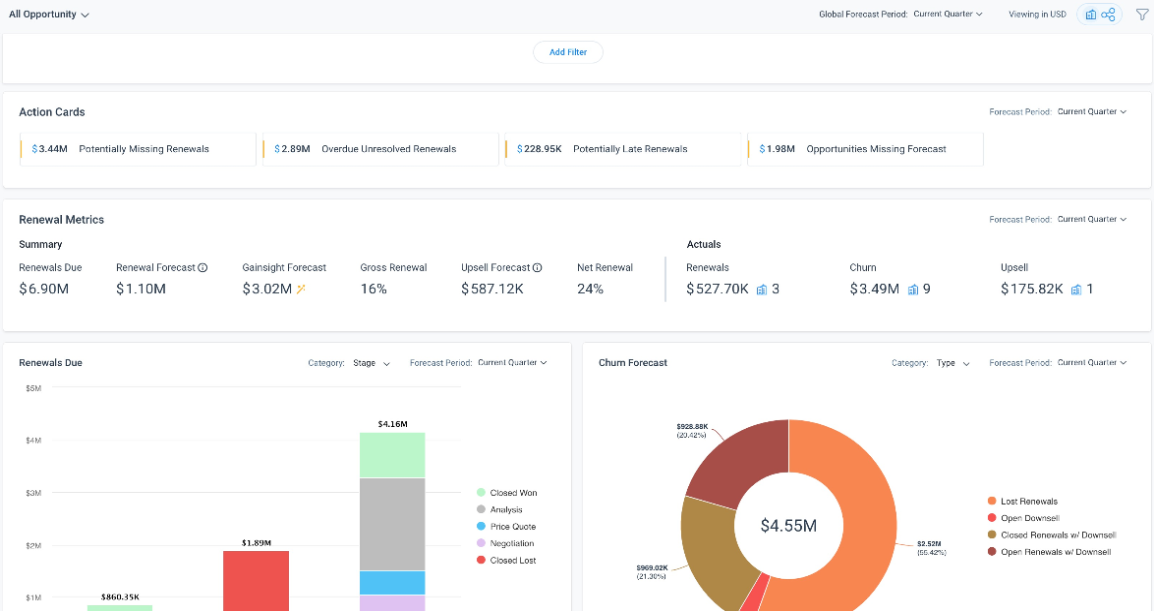Screen dimensions: 1154x611
Task: Open the Global Forecast Period Current Quarter dropdown
Action: [x=948, y=14]
